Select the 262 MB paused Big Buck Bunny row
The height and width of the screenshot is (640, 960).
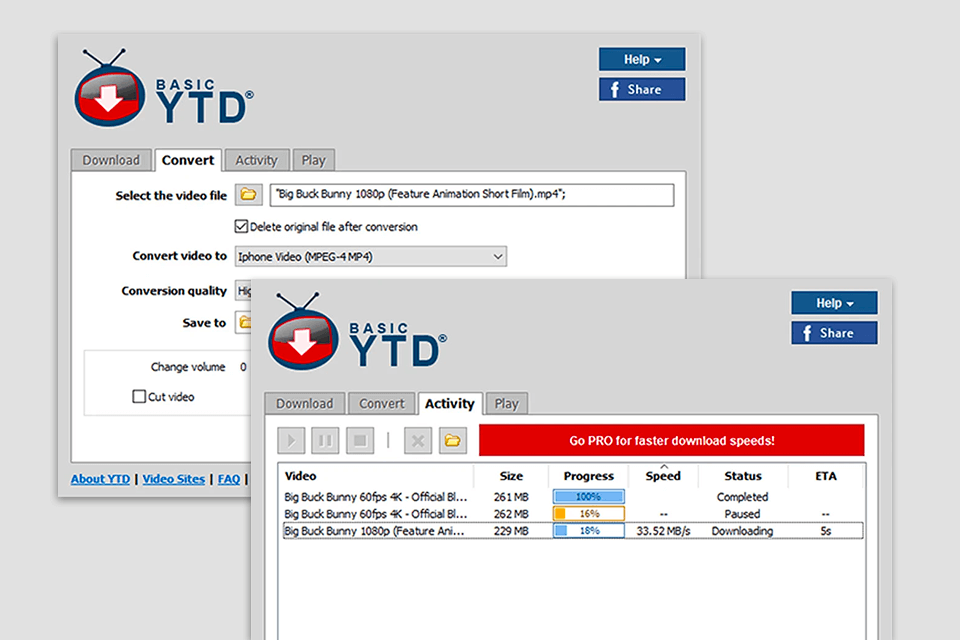[573, 514]
